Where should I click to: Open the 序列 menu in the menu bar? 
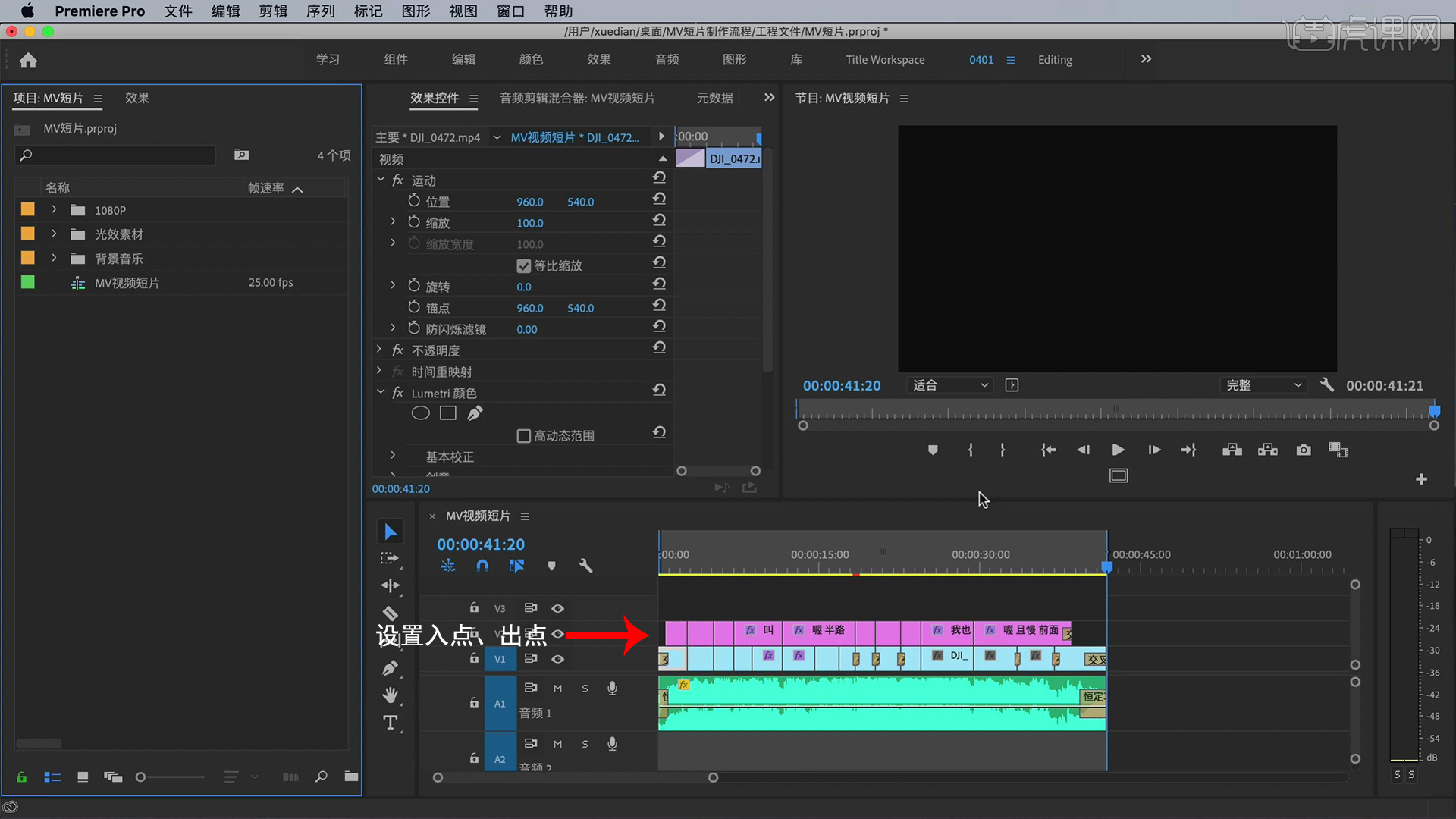tap(320, 11)
